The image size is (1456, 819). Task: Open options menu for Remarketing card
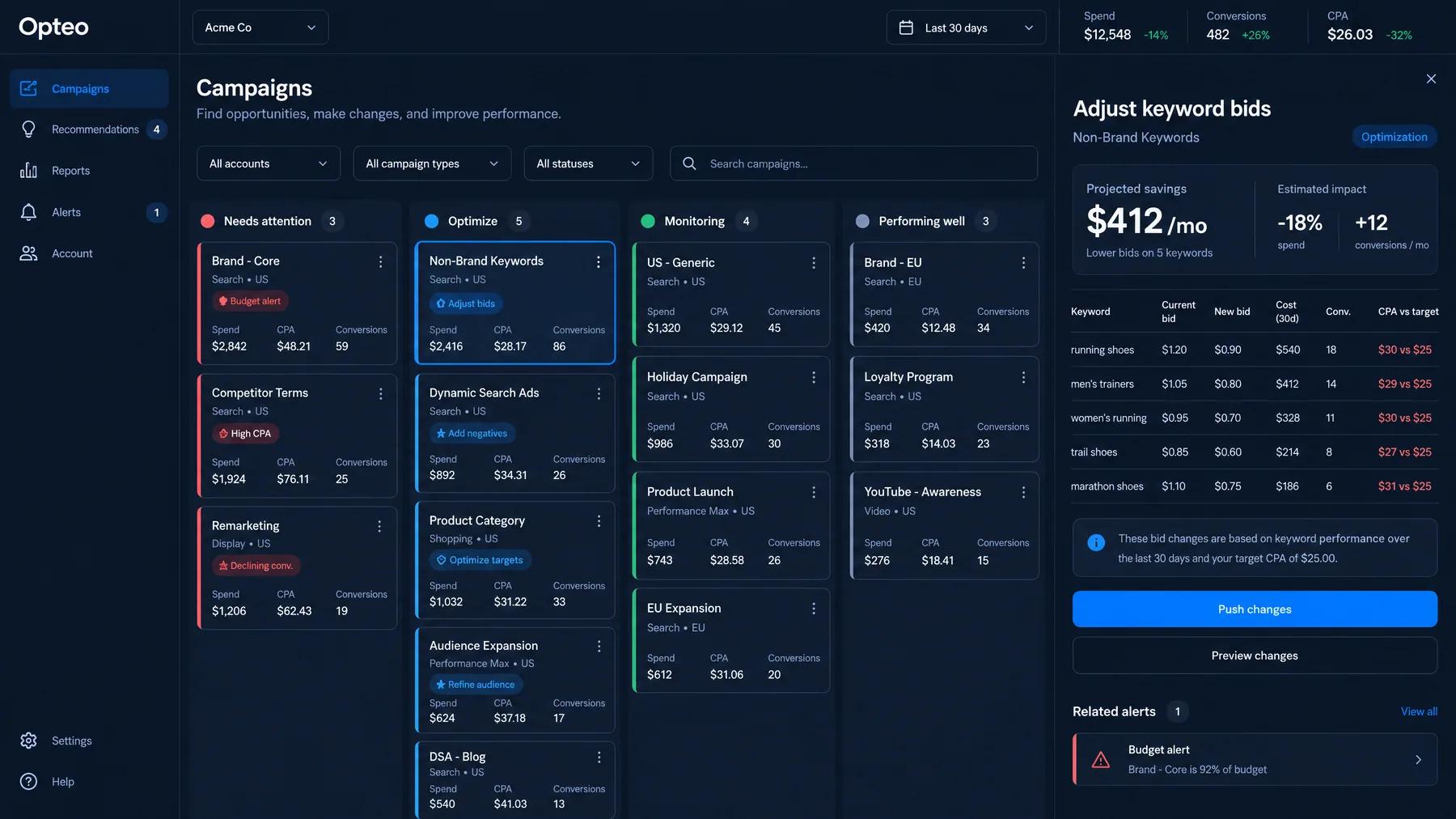379,526
